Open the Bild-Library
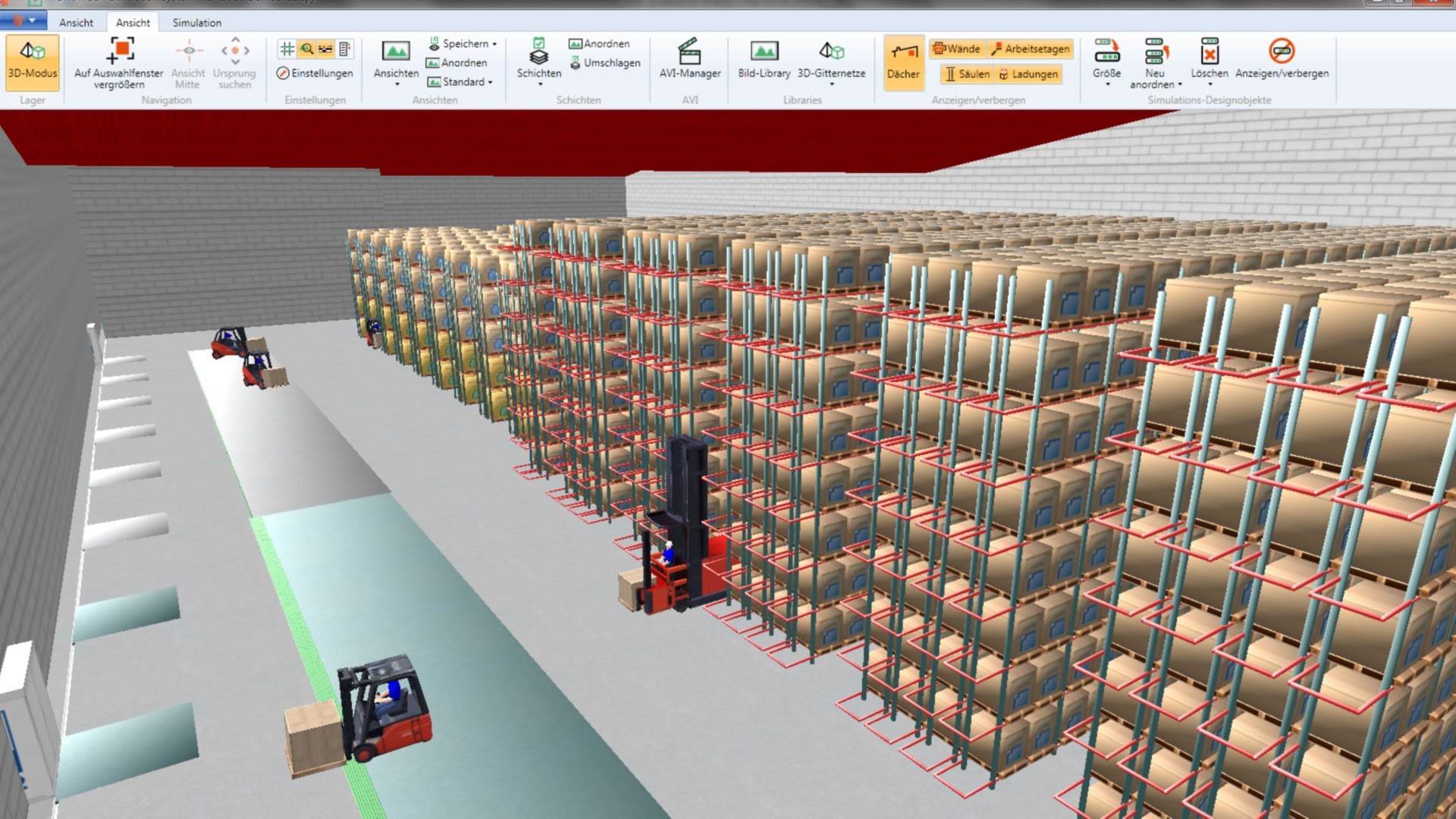 point(764,61)
